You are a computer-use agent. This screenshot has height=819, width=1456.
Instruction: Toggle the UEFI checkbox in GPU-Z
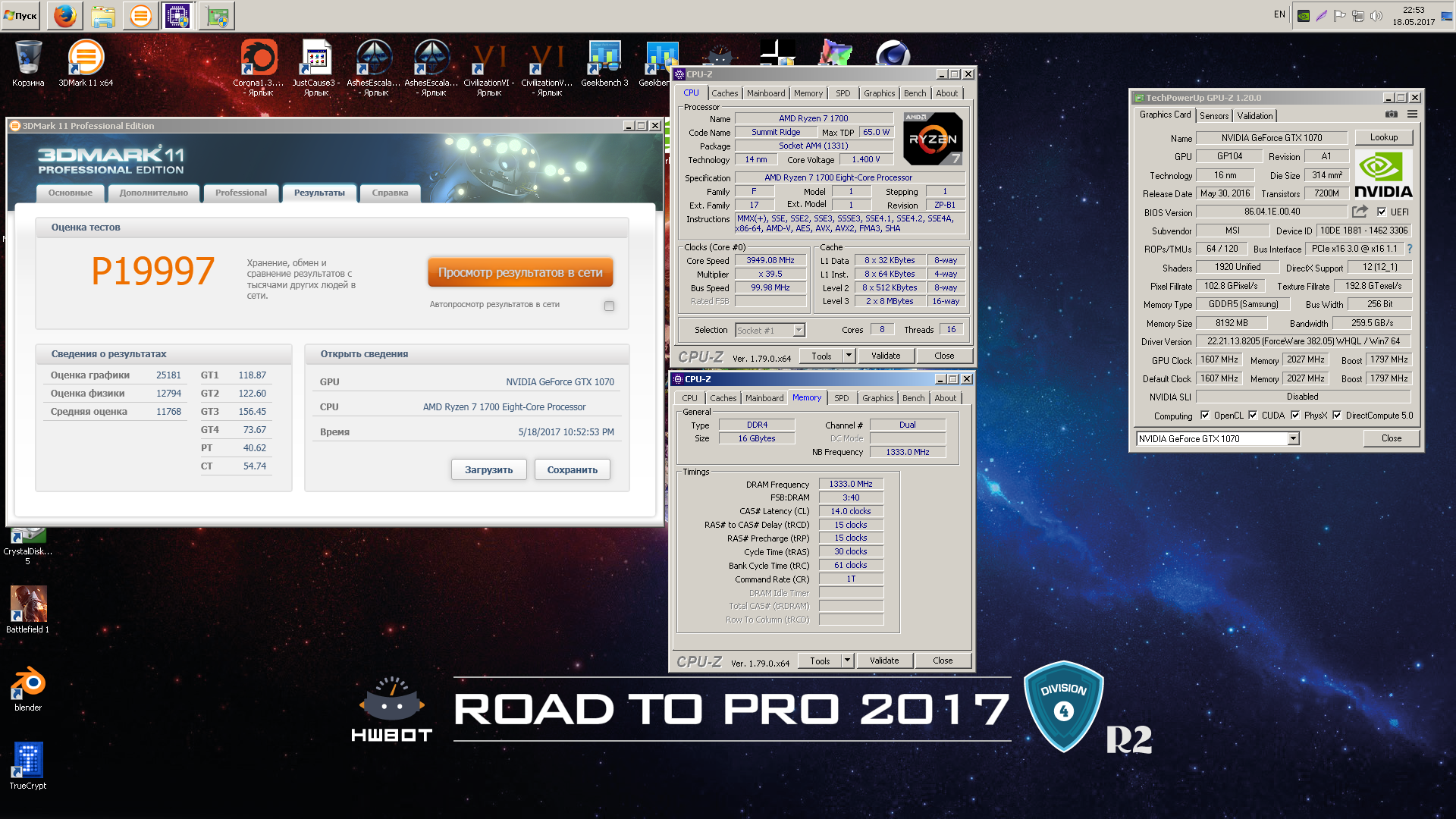point(1382,212)
